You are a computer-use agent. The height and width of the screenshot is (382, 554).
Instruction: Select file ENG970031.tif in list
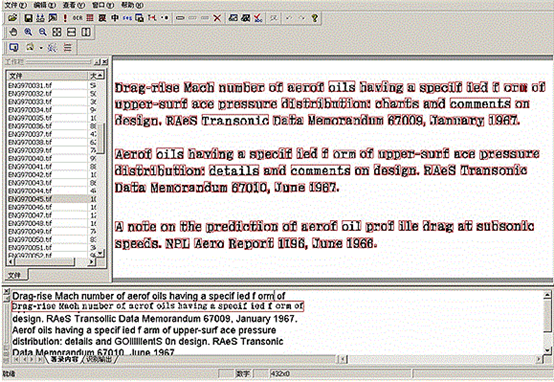coord(30,86)
